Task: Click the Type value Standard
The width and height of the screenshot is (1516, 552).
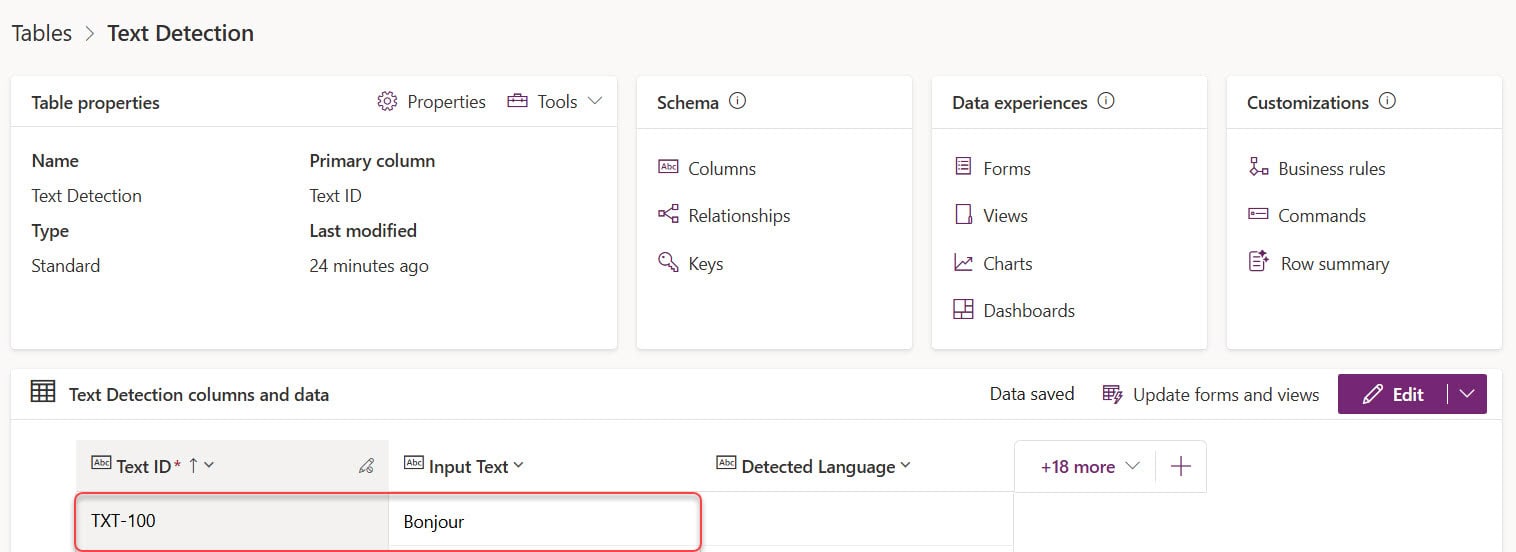Action: tap(66, 266)
